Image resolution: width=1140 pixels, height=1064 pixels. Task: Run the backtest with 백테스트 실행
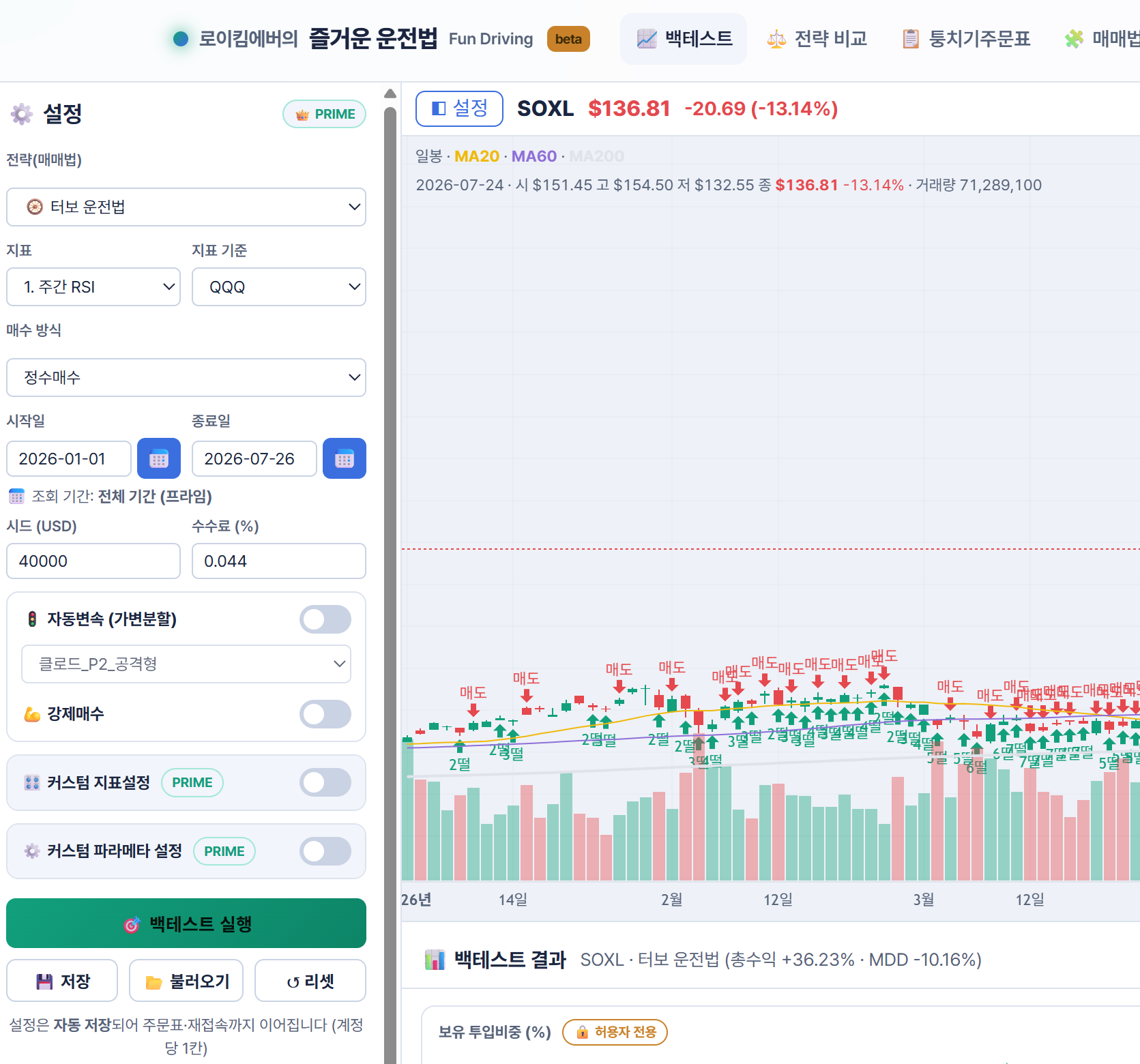(186, 923)
